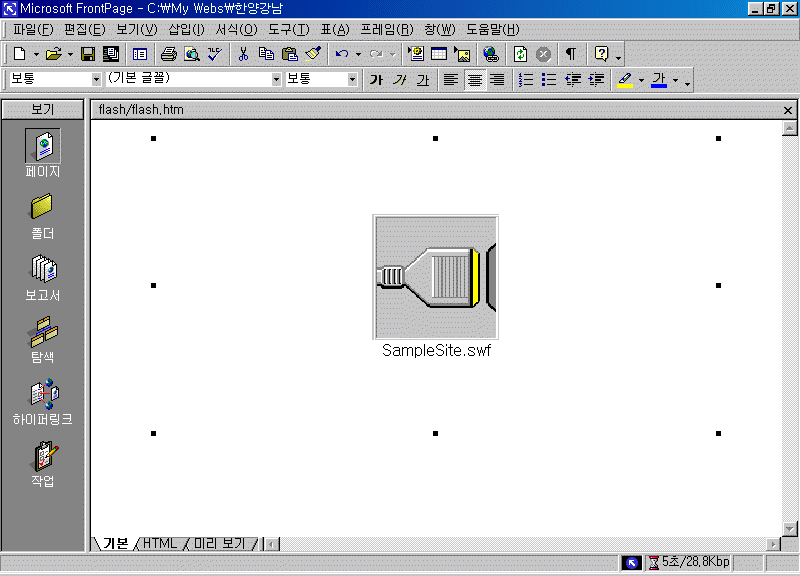800x576 pixels.
Task: Run the spelling check tool
Action: [x=215, y=54]
